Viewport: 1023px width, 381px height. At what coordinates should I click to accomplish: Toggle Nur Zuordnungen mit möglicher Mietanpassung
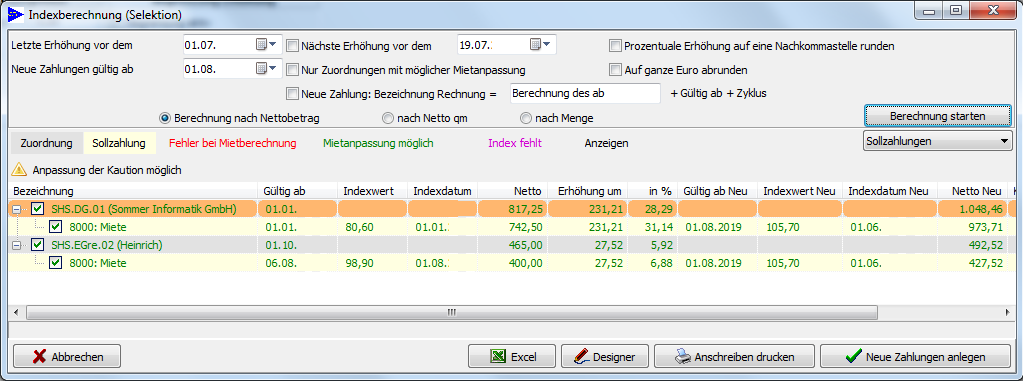(x=292, y=69)
